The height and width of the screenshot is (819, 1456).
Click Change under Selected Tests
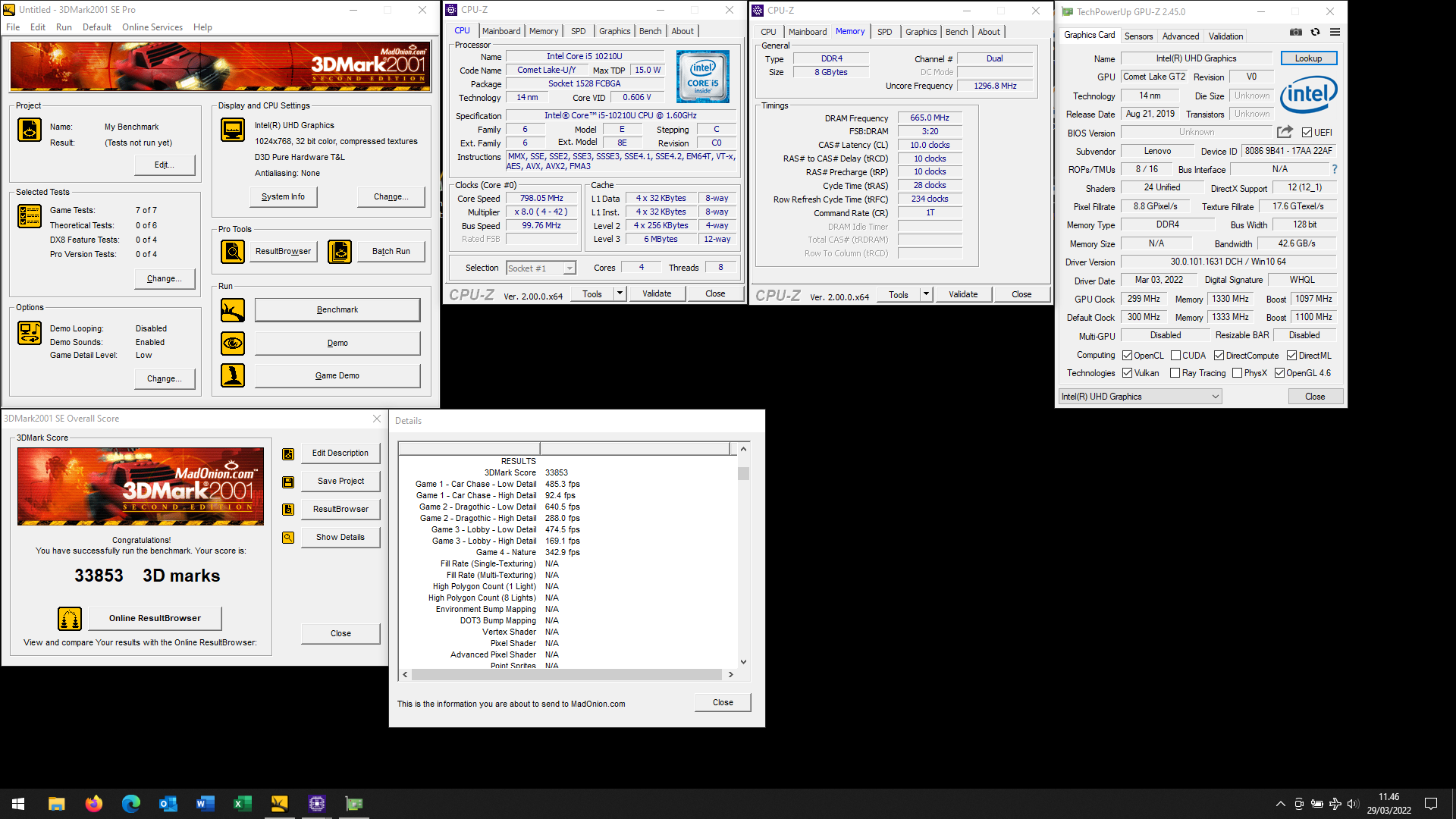click(x=165, y=279)
